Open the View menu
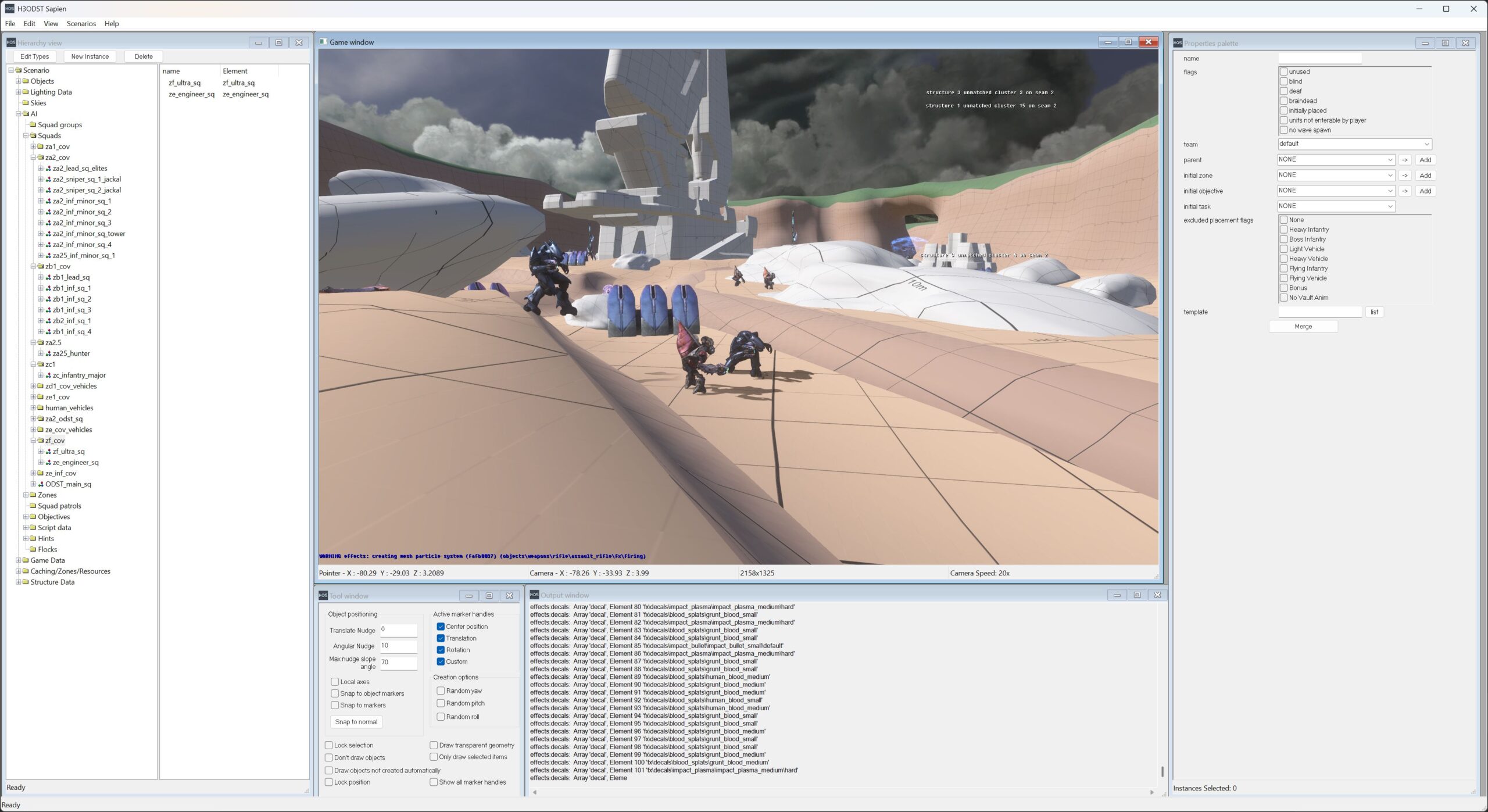This screenshot has width=1488, height=812. click(51, 24)
